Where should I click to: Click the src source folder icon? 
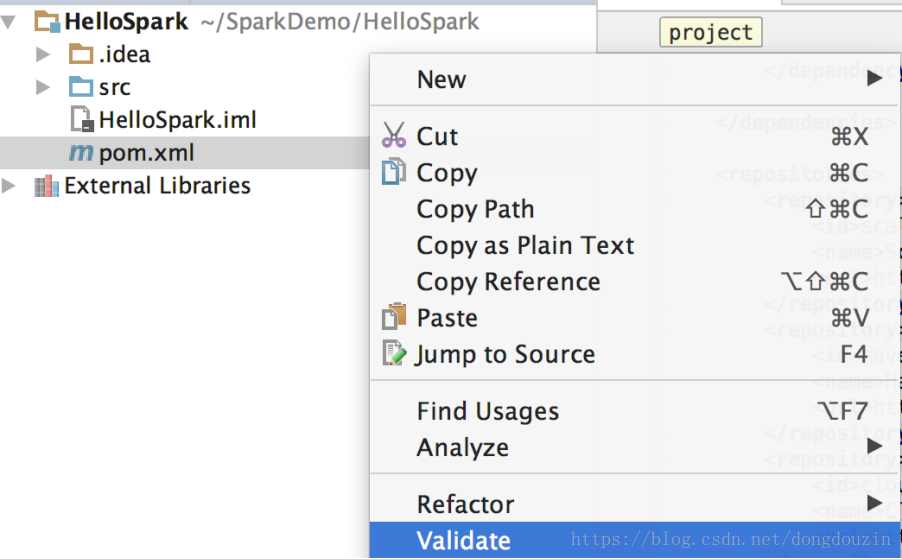click(x=81, y=87)
